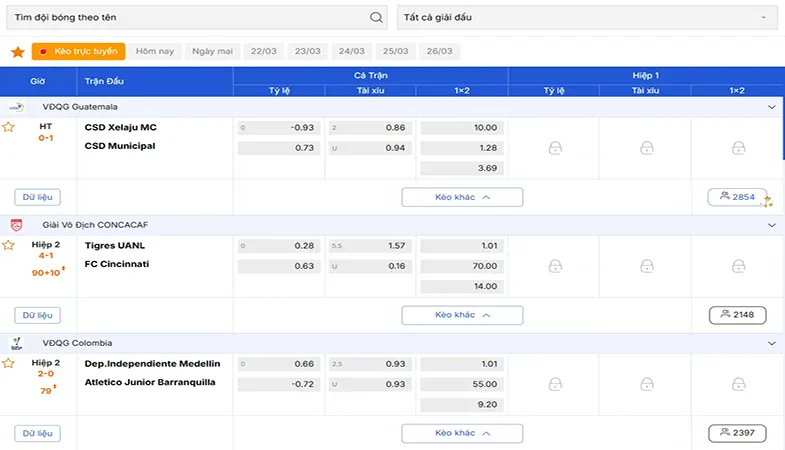The width and height of the screenshot is (785, 450).
Task: Pick CSD Xelaju MC handicap odds -0.93
Action: point(279,128)
